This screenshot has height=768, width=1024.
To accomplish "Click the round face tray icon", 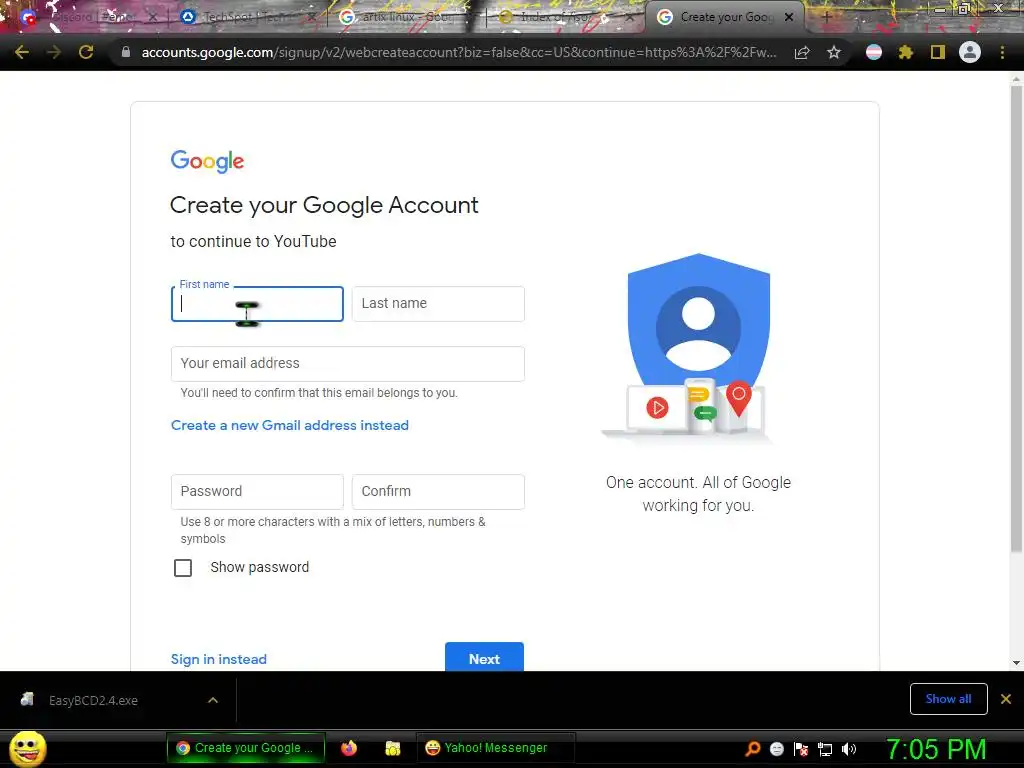I will [x=776, y=749].
